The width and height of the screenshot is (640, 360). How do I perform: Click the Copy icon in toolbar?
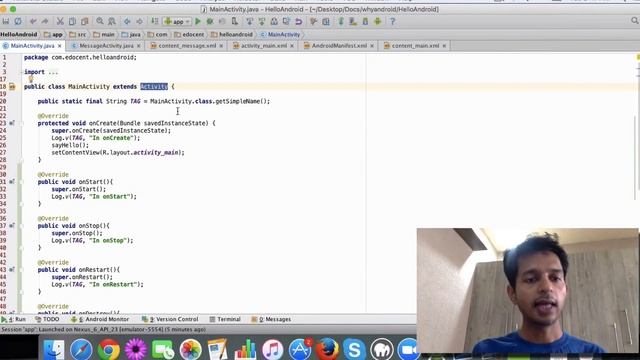tap(72, 21)
